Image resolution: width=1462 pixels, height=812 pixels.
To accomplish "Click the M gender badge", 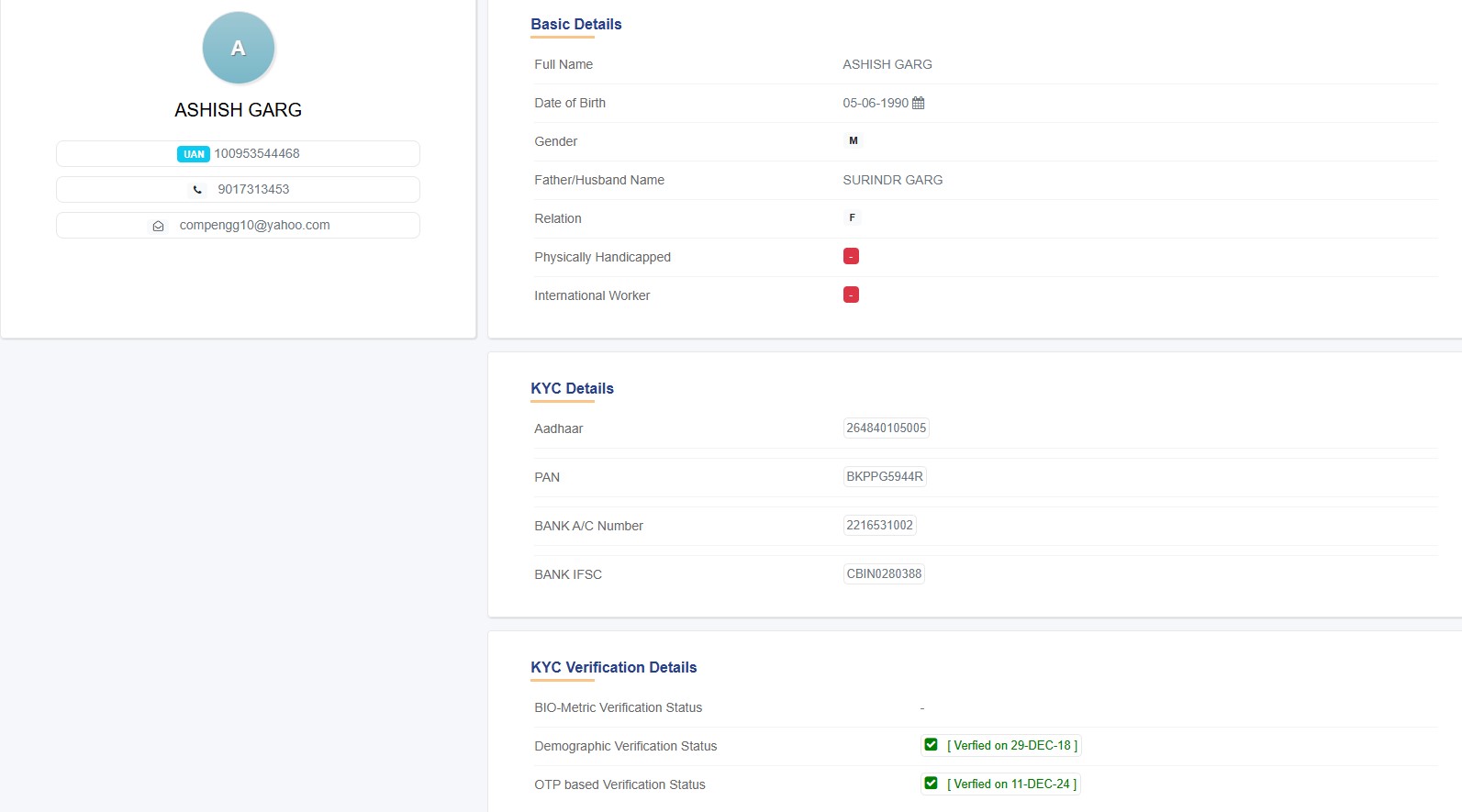I will pyautogui.click(x=853, y=141).
